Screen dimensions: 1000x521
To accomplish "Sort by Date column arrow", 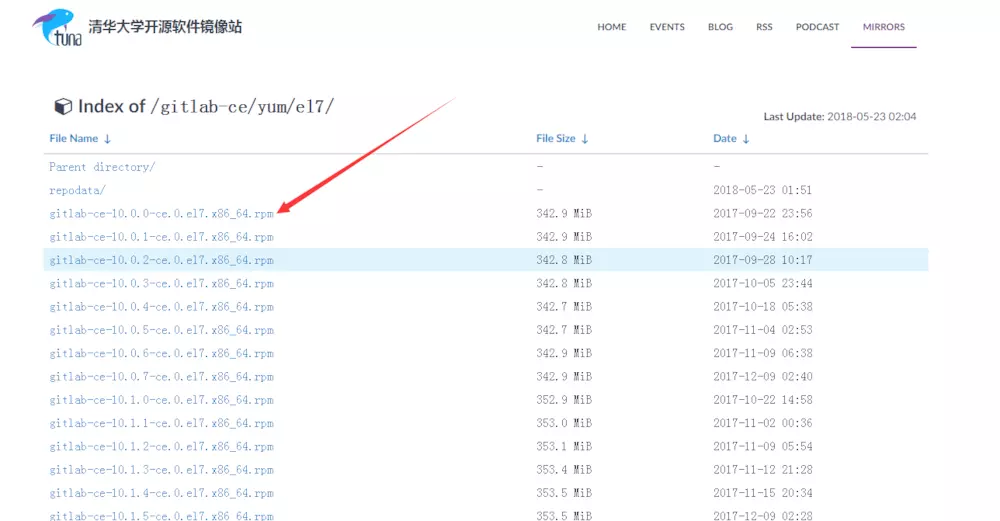I will click(x=746, y=139).
